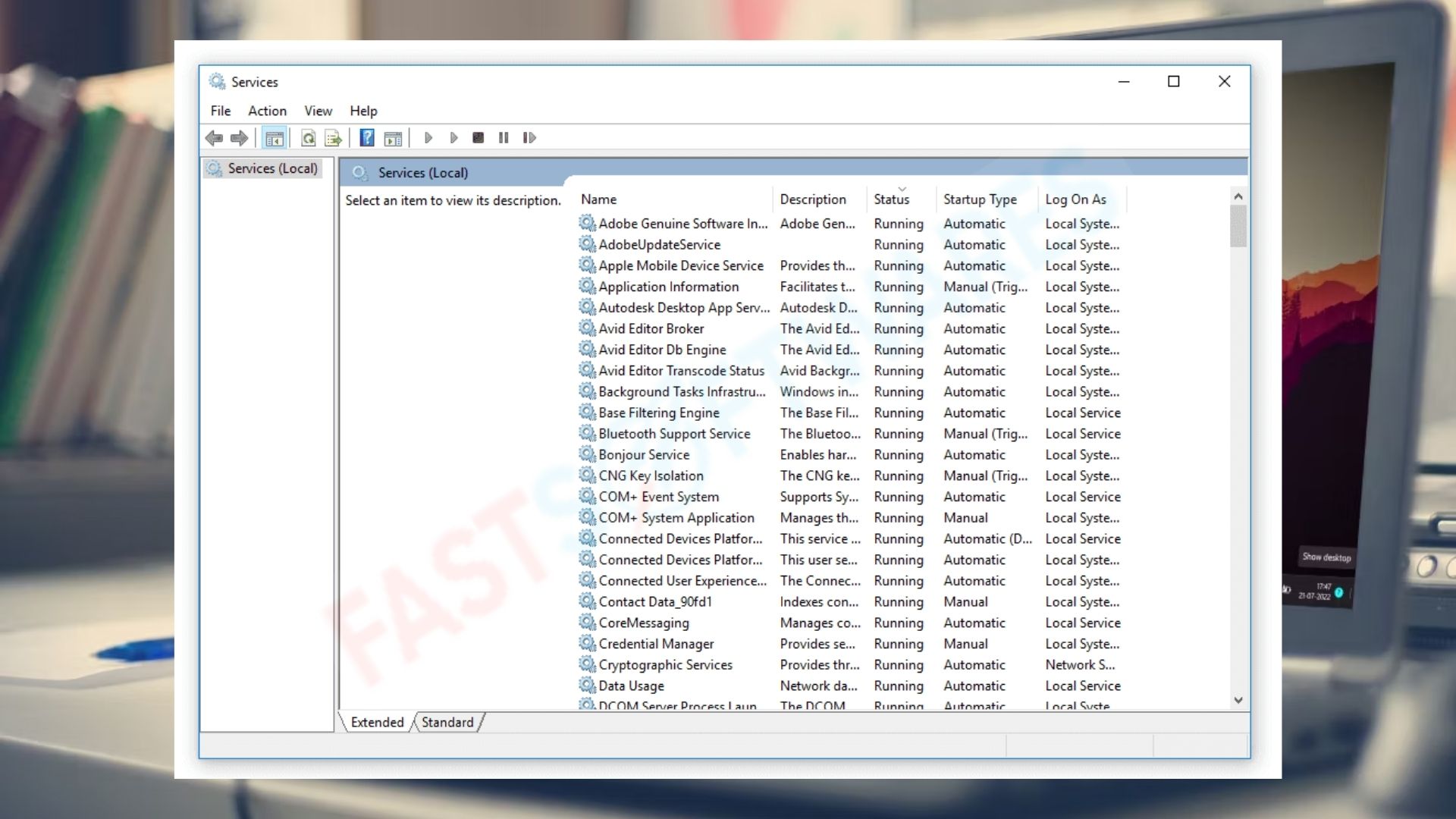Open the File menu
The width and height of the screenshot is (1456, 819).
[x=221, y=111]
